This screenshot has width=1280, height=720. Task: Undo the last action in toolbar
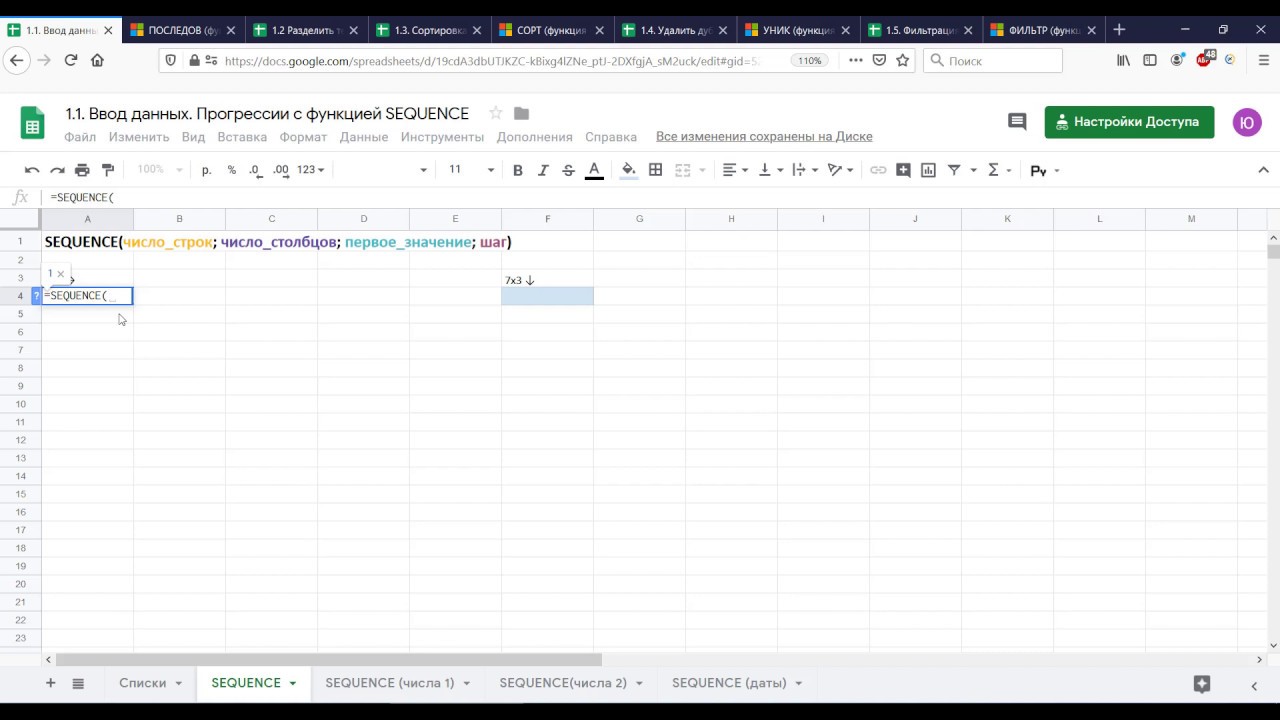point(32,170)
